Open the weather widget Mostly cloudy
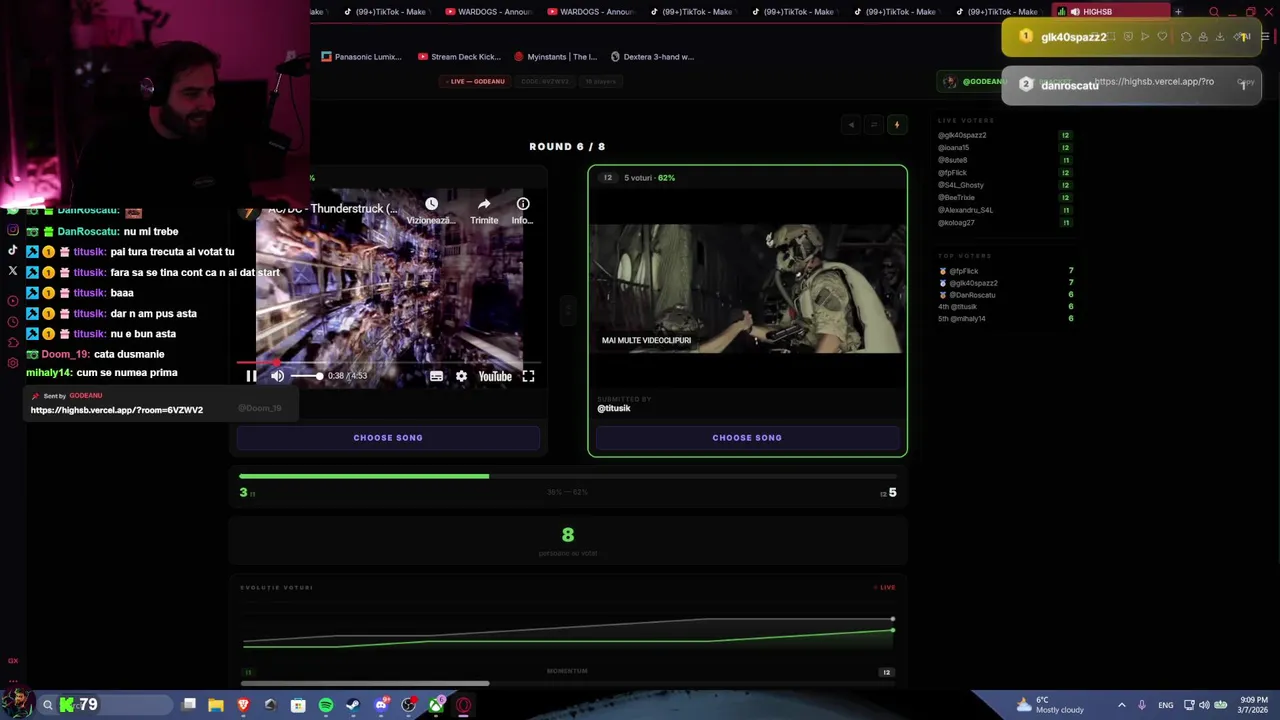Image resolution: width=1280 pixels, height=720 pixels. (1049, 705)
